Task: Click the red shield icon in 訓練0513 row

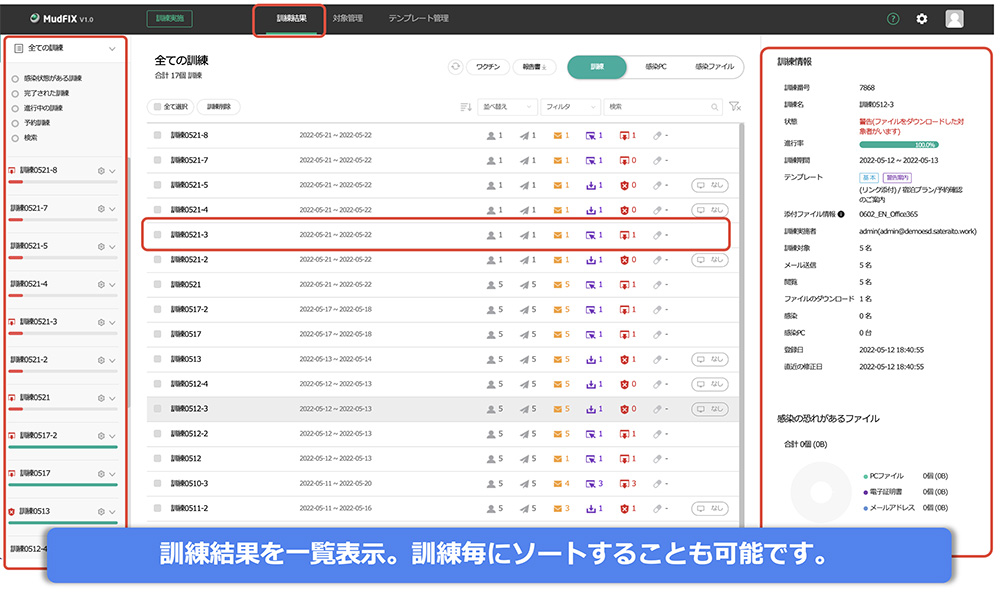Action: pos(624,360)
